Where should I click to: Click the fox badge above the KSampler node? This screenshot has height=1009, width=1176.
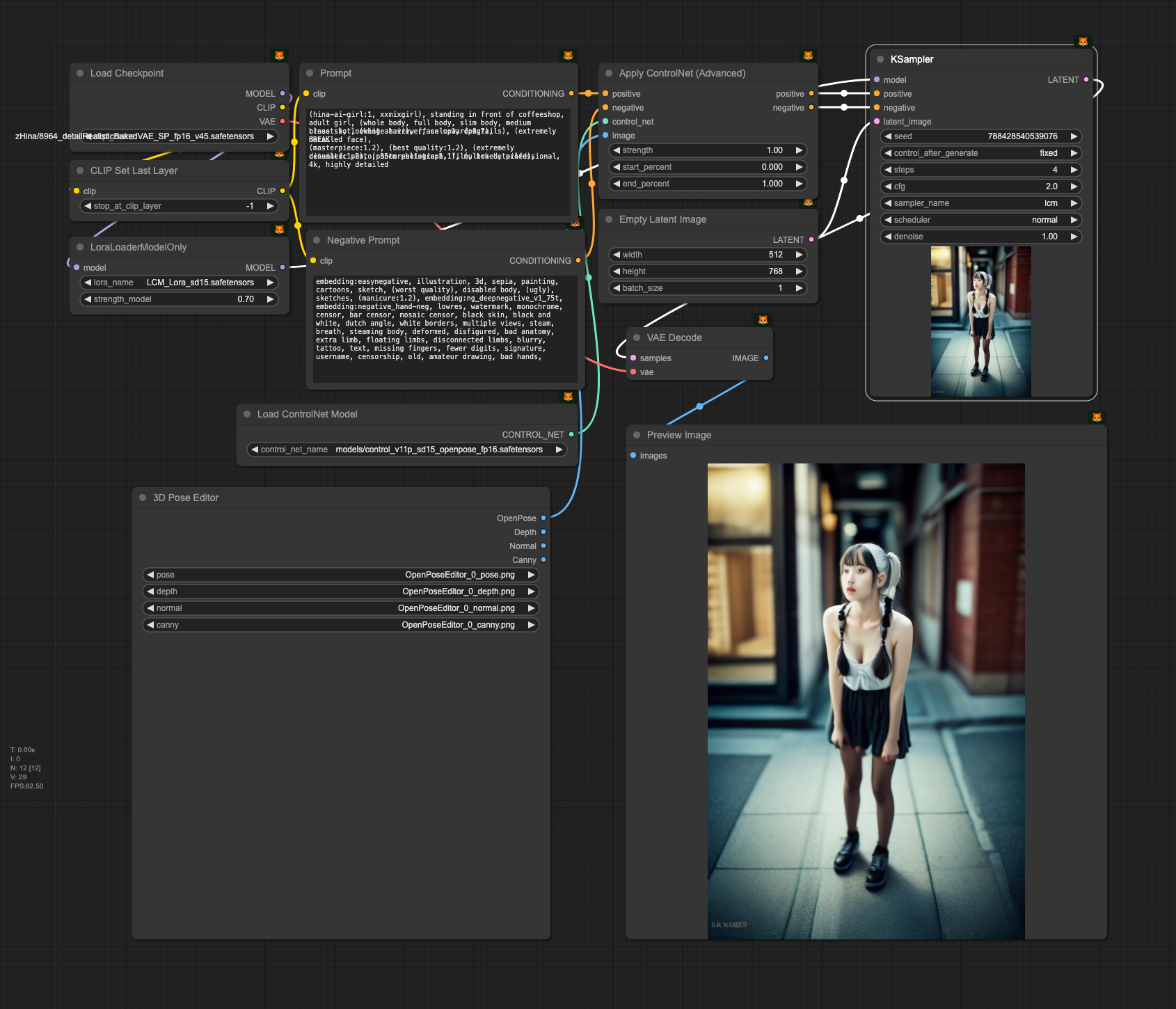pos(1083,42)
